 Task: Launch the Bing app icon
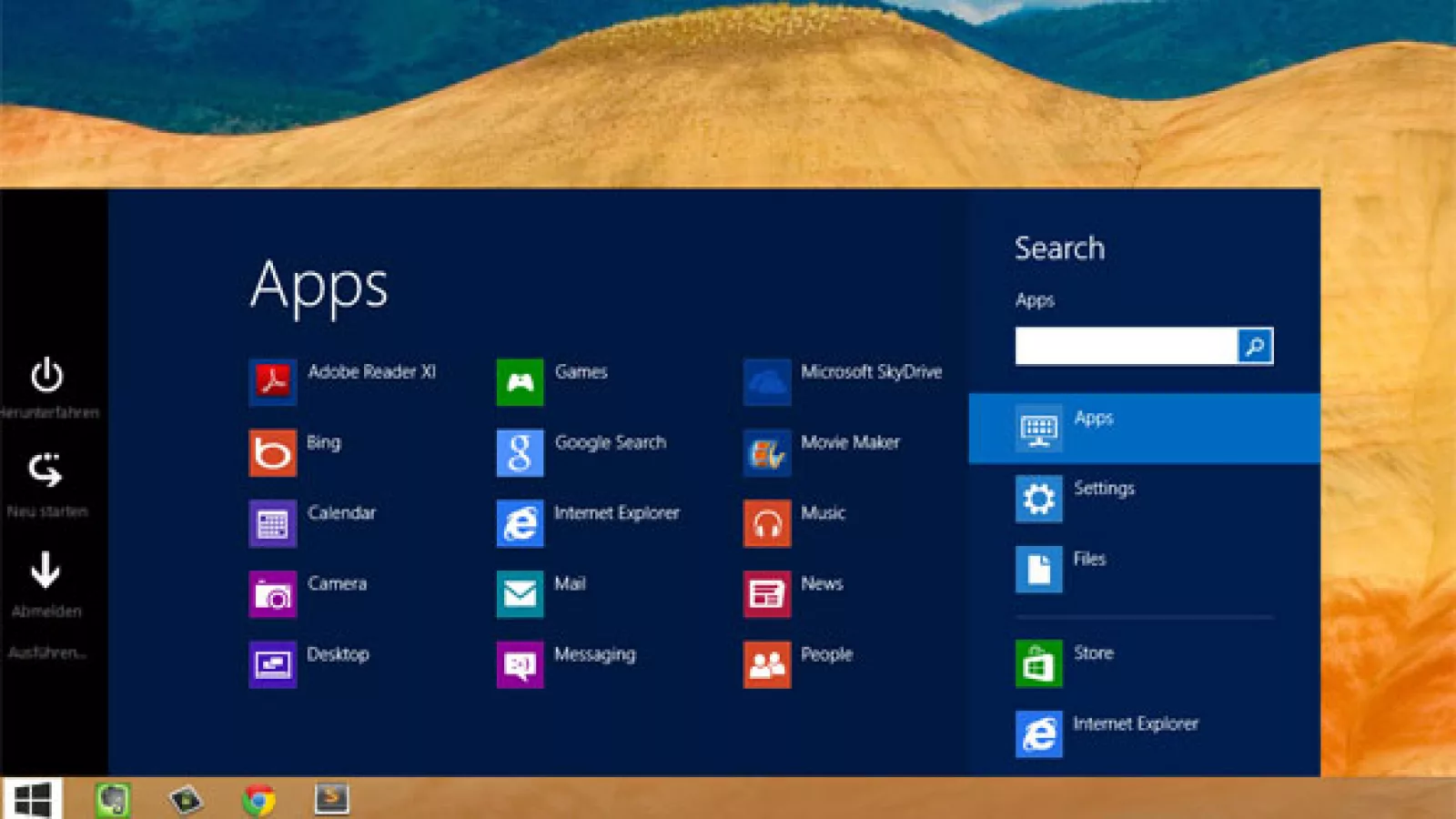(273, 453)
